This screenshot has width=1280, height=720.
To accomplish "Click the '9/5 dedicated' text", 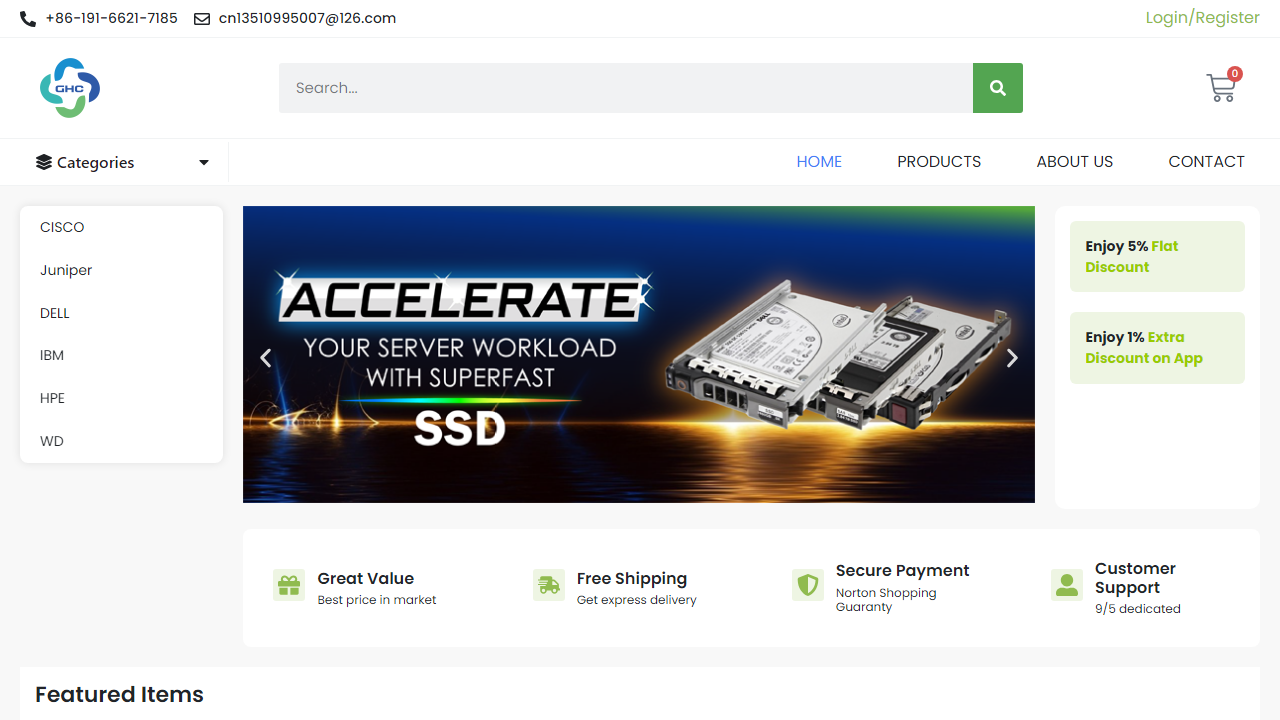I will click(1138, 608).
